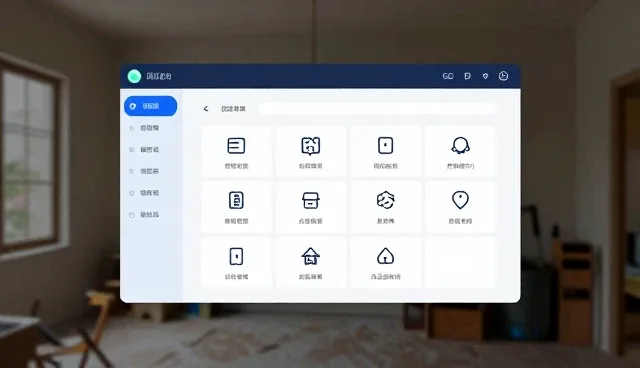
Task: Open the headset support icon card
Action: 460,151
